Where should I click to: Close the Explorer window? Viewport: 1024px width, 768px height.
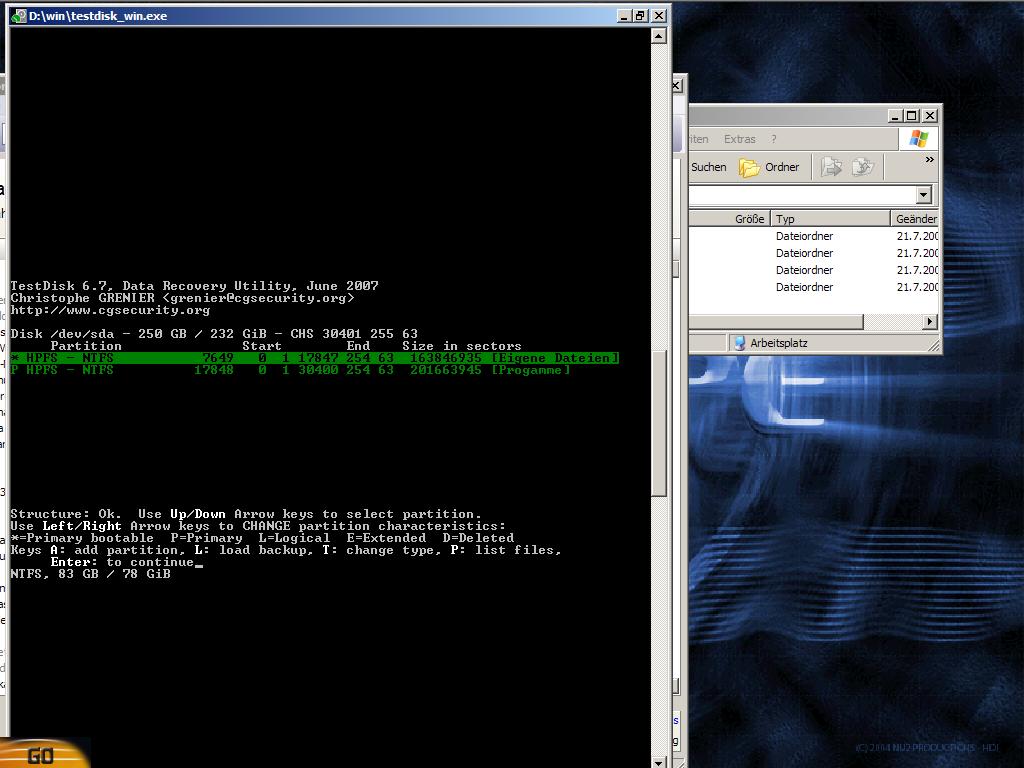point(930,116)
